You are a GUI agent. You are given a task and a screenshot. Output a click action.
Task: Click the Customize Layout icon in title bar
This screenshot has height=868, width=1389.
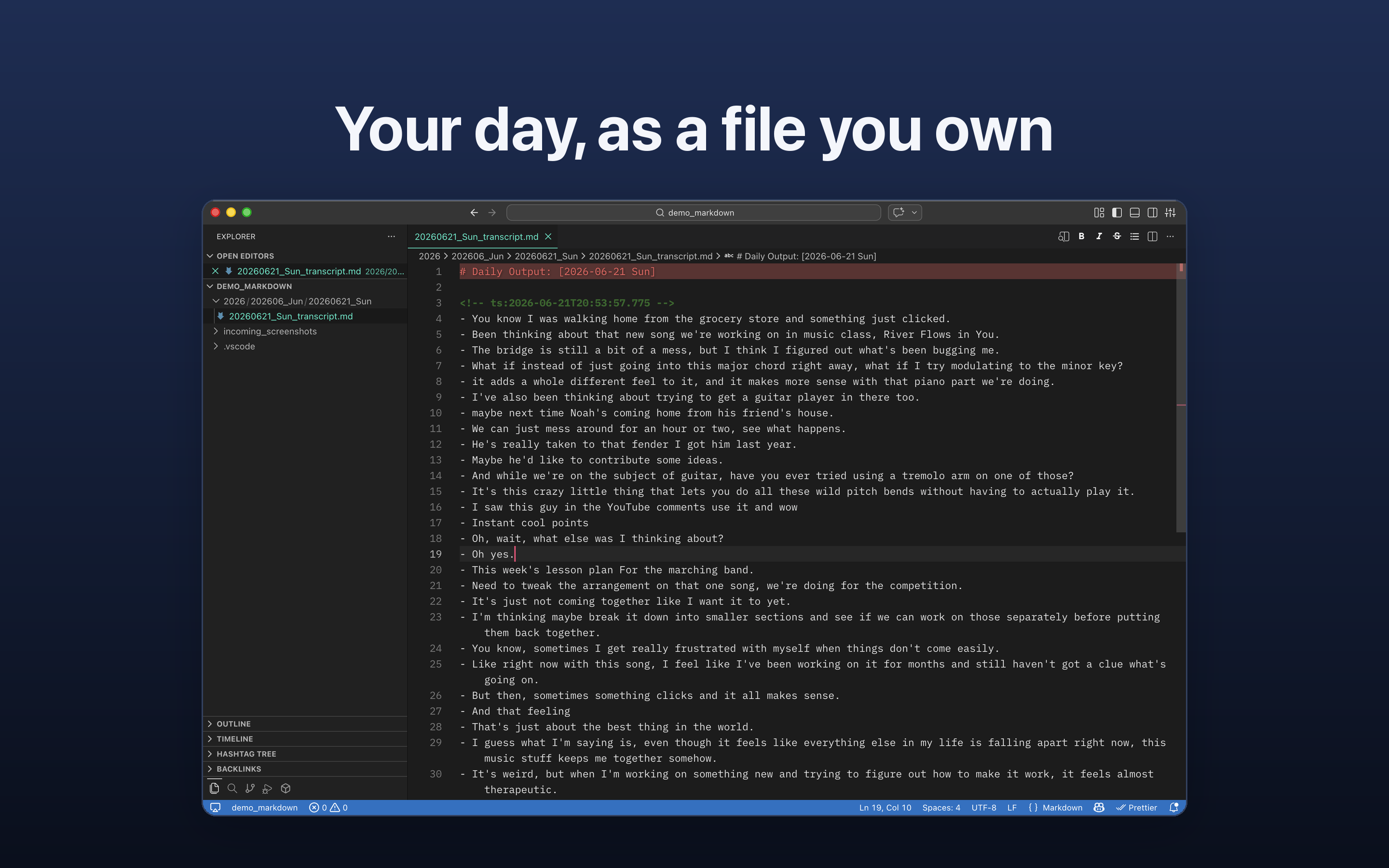click(x=1099, y=212)
